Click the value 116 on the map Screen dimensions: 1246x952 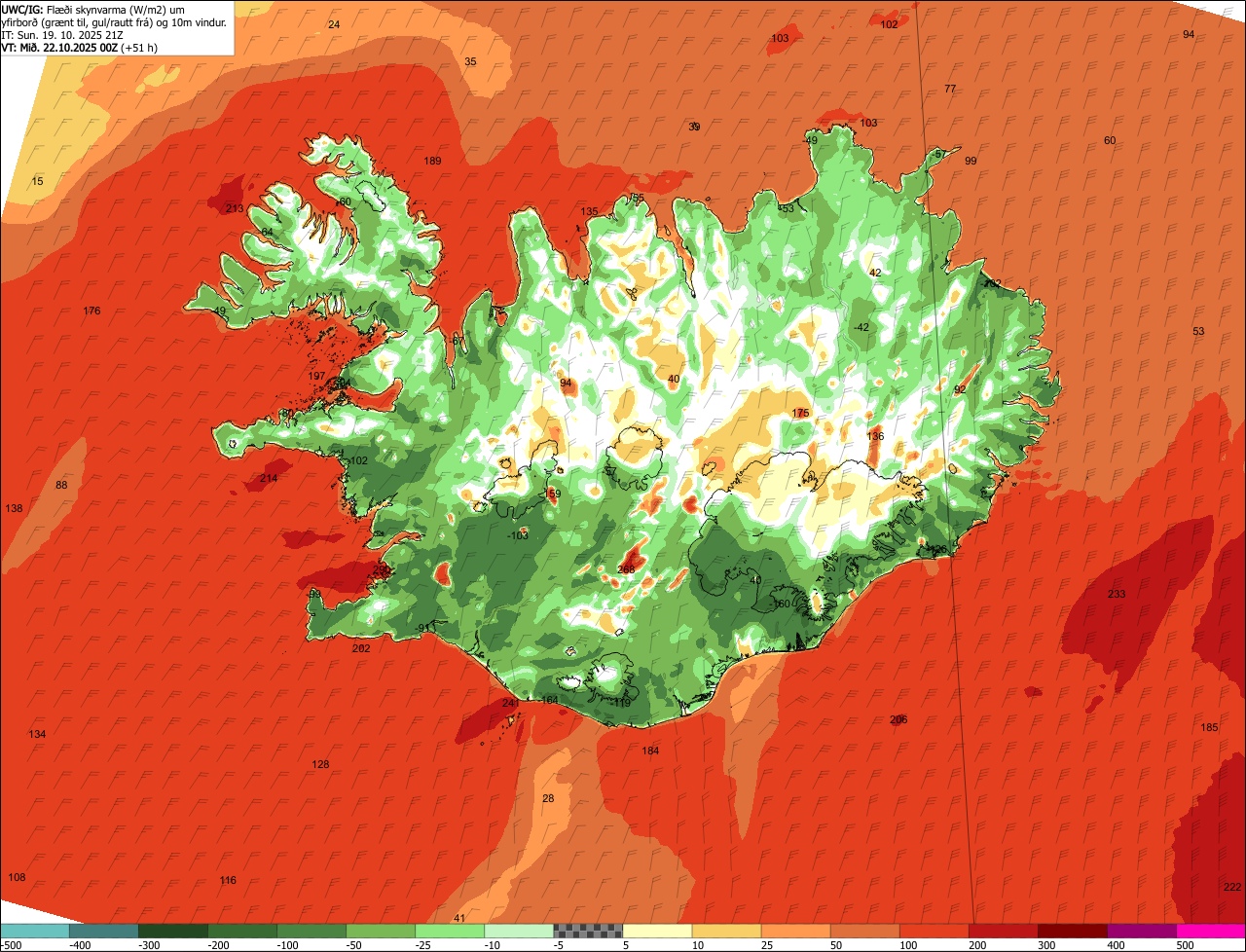pos(228,880)
